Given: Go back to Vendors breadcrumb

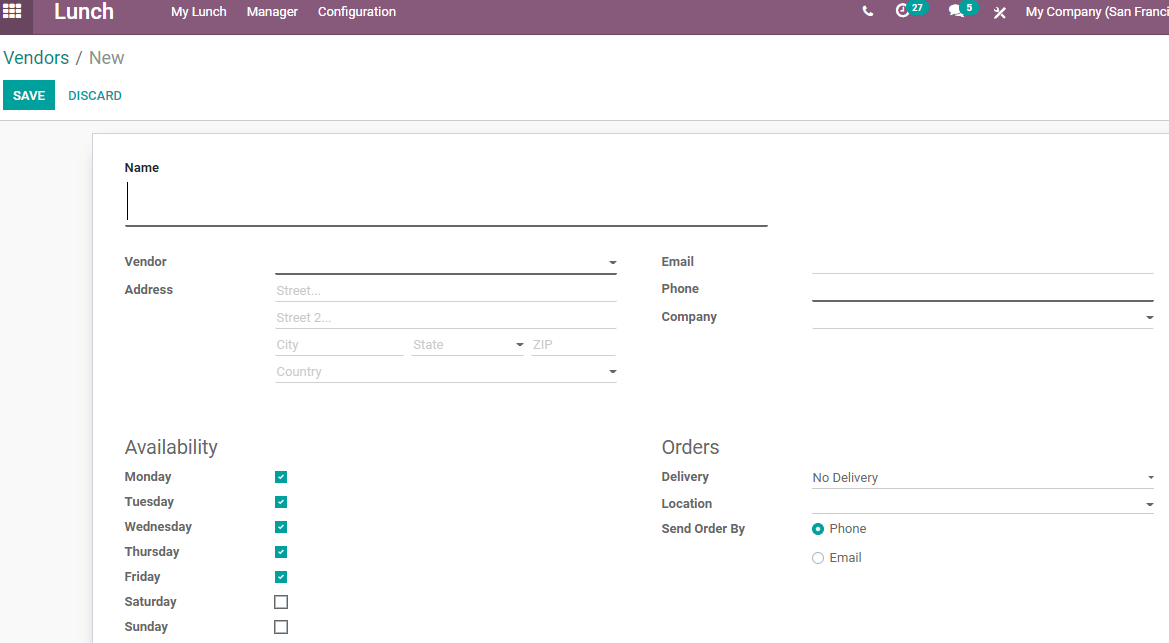Looking at the screenshot, I should click(36, 57).
